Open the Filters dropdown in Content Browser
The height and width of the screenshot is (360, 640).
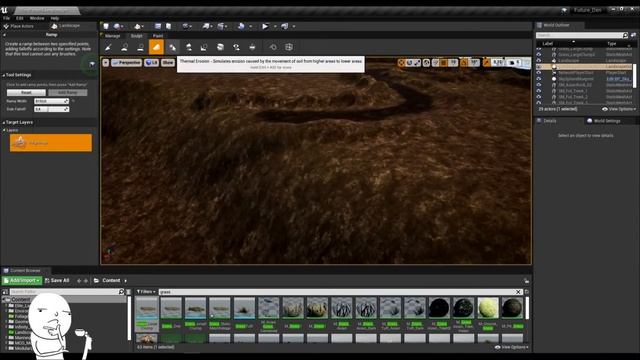[x=146, y=292]
